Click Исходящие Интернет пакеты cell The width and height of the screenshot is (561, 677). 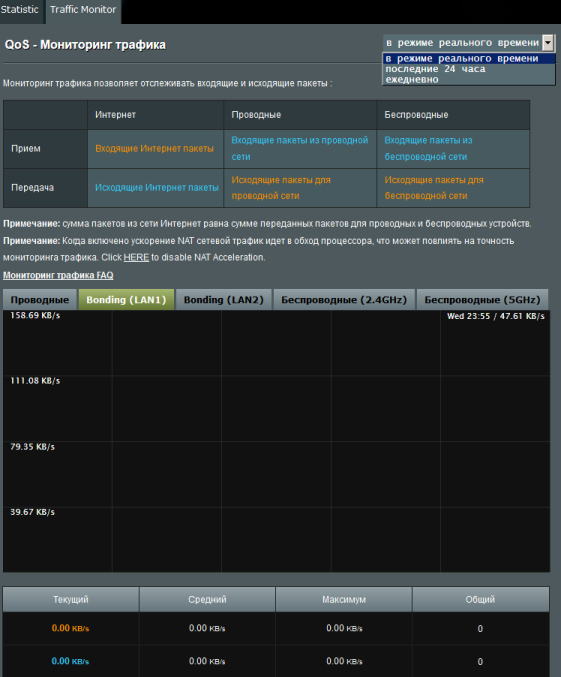click(x=157, y=188)
